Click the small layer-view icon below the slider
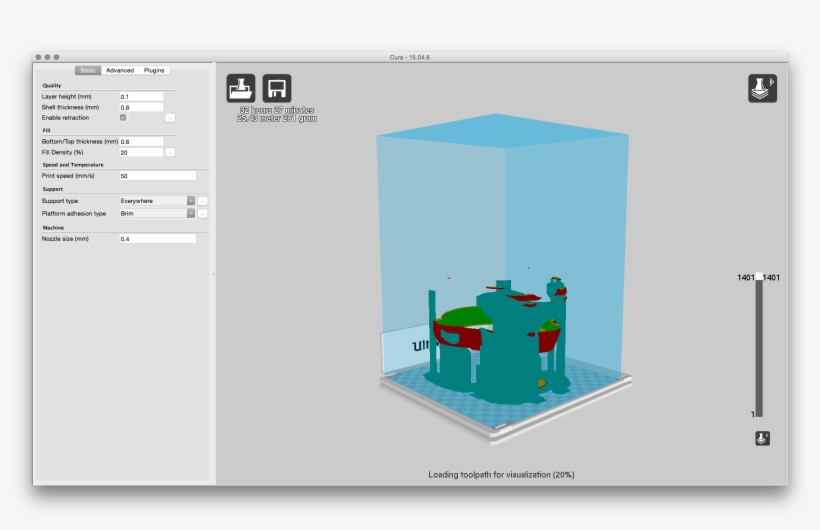The image size is (820, 530). [762, 438]
